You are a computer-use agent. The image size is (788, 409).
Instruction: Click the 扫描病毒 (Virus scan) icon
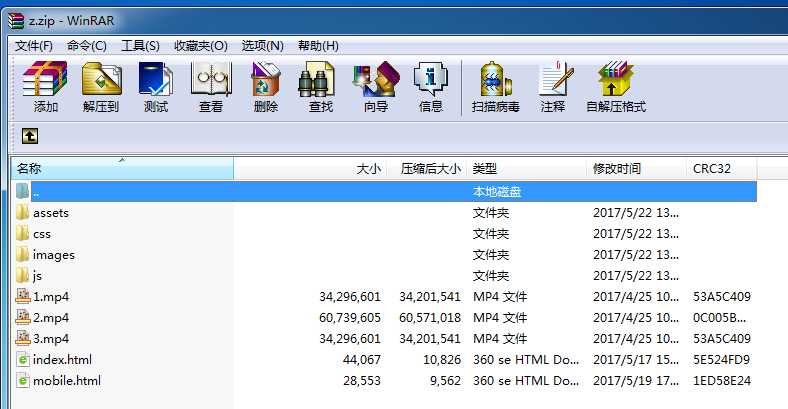[496, 79]
